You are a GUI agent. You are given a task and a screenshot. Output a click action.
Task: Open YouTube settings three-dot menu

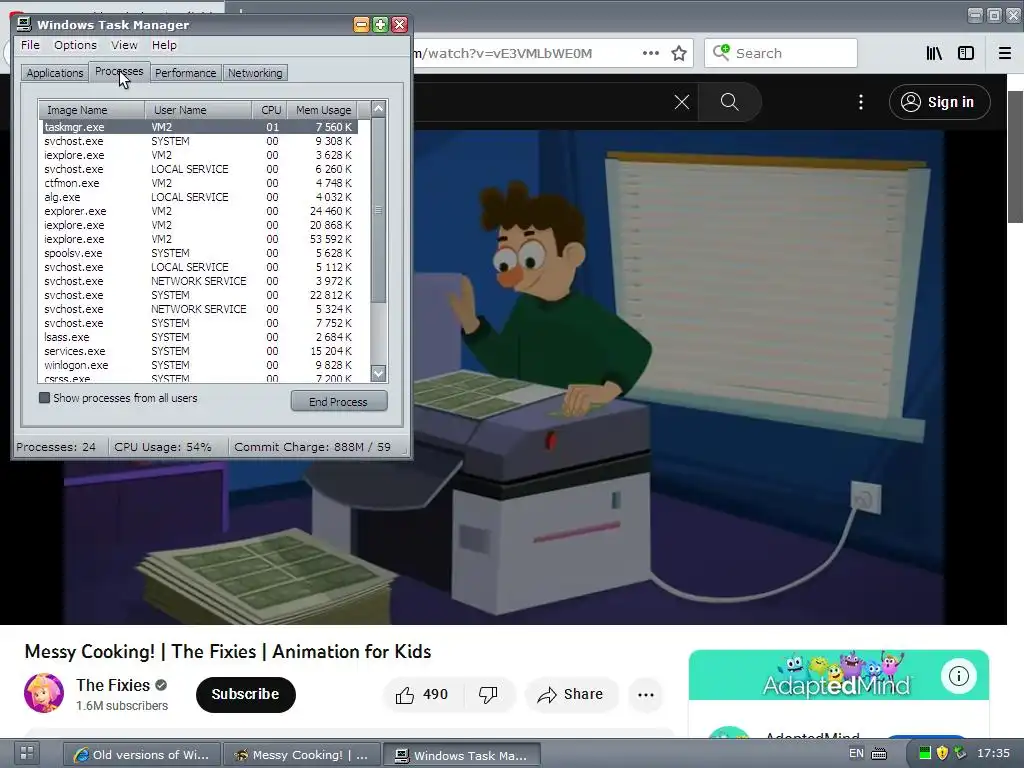point(861,102)
